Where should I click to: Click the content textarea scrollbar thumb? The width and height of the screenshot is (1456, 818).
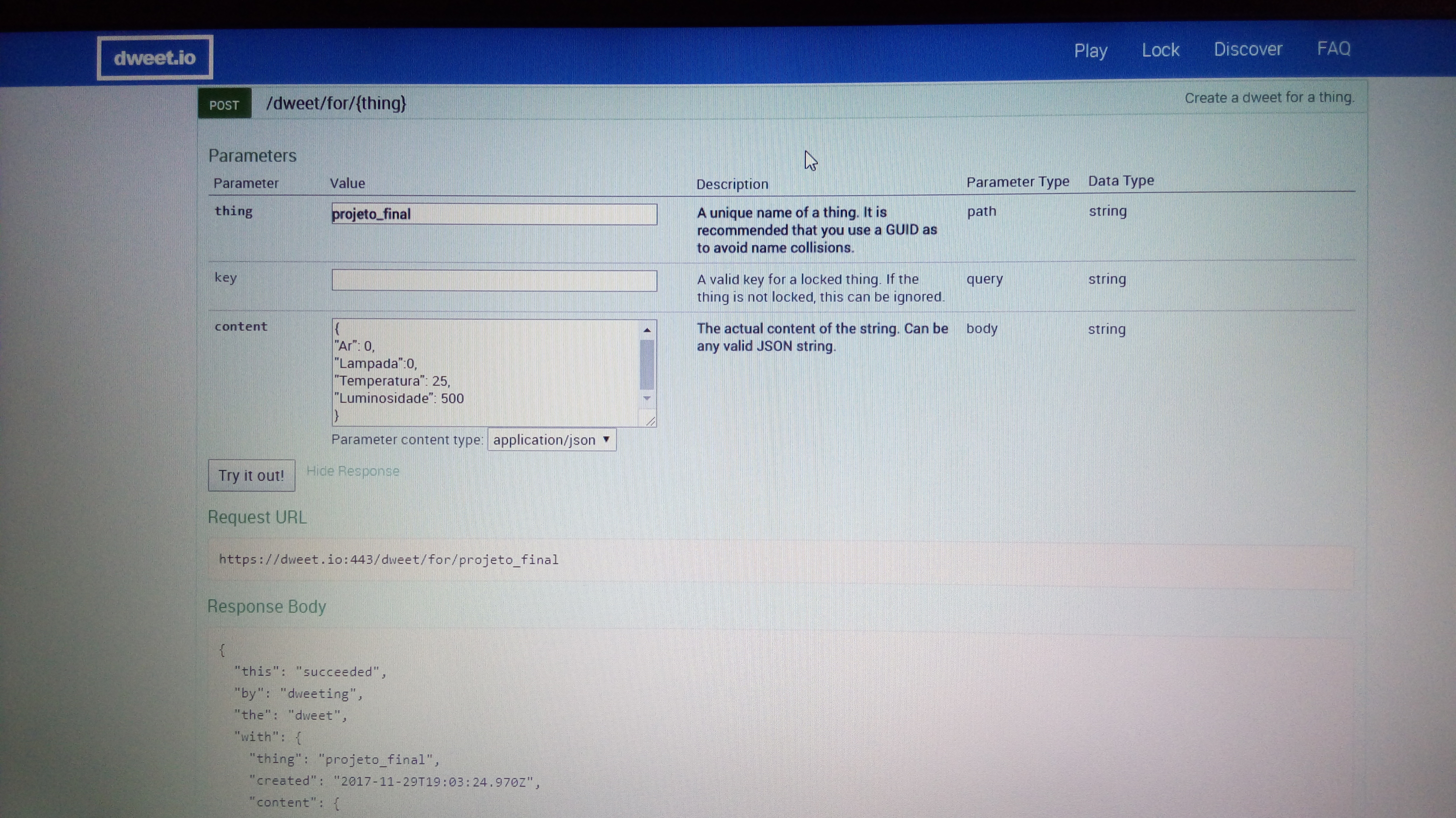pos(647,365)
